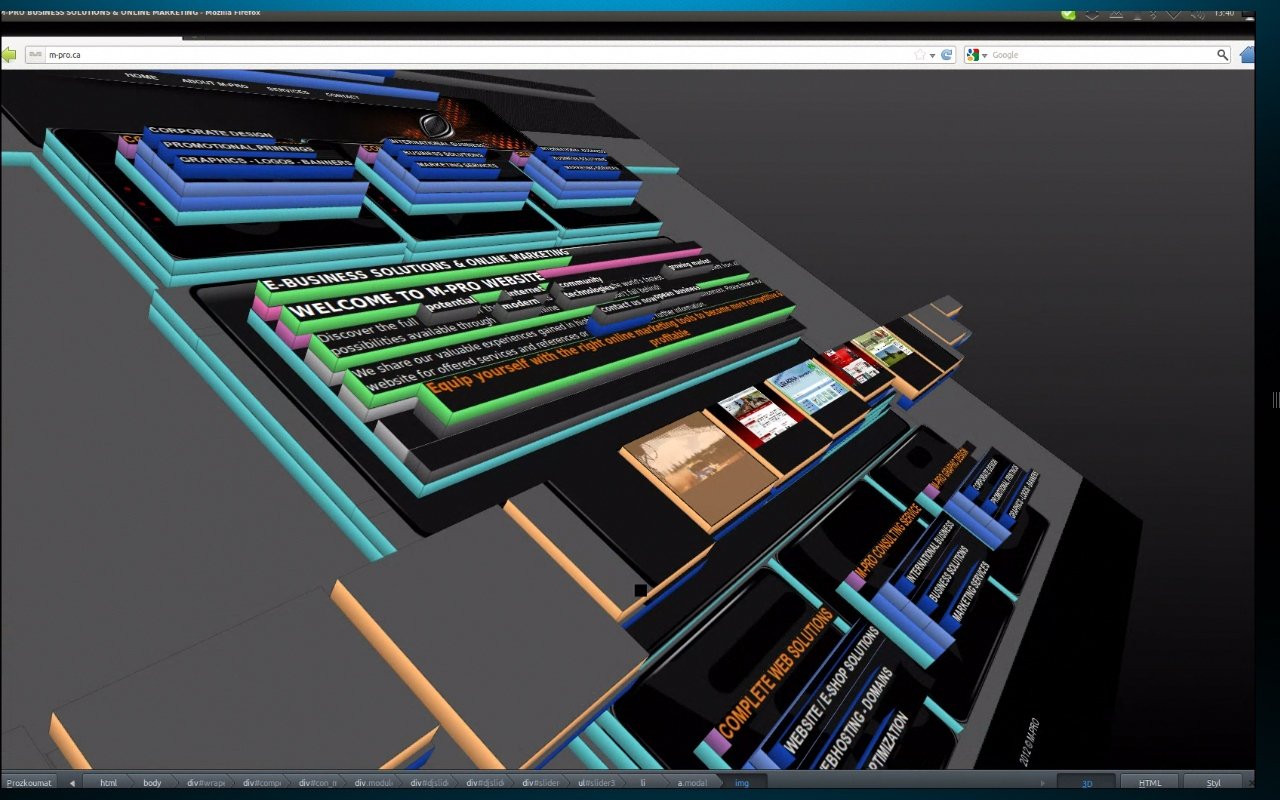Select the div#comp breadcrumb
This screenshot has width=1280, height=800.
coord(262,783)
